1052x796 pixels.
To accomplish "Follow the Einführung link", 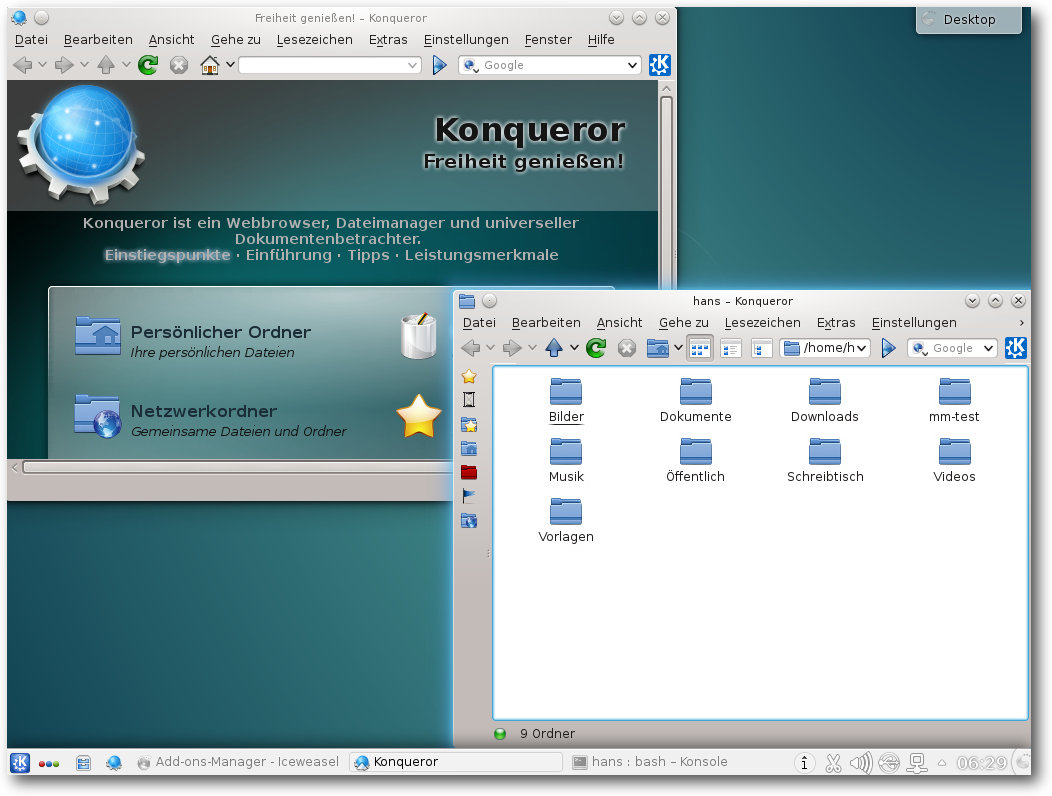I will coord(288,255).
